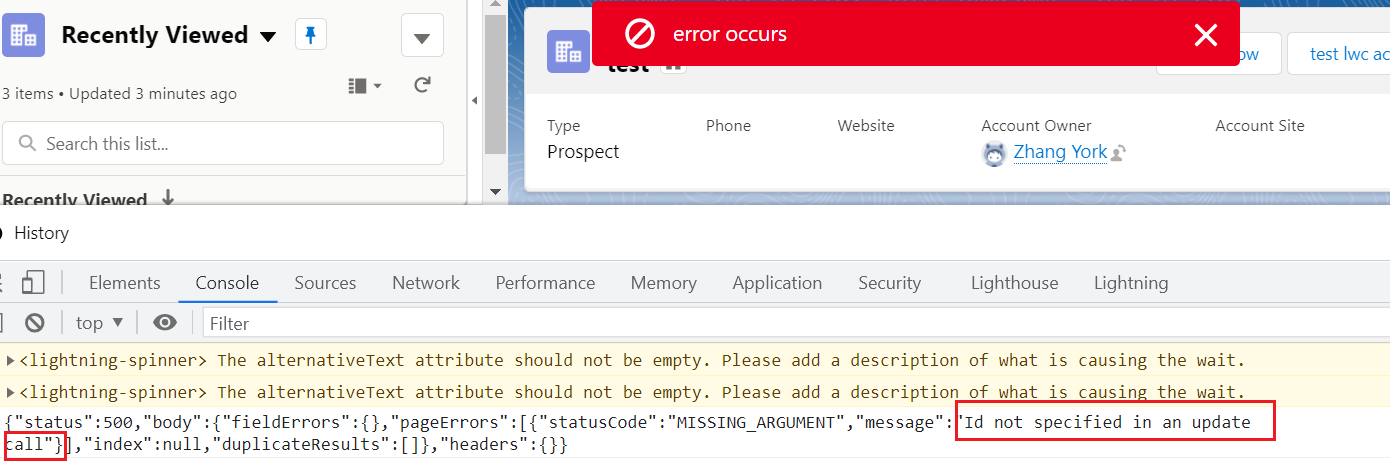Click the Search this list field
This screenshot has height=471, width=1390.
tap(223, 144)
